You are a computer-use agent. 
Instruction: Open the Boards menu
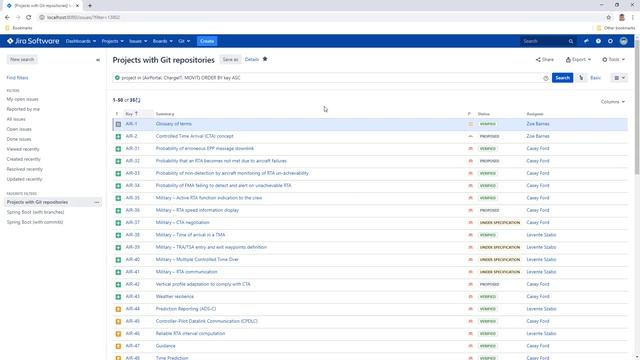[162, 41]
